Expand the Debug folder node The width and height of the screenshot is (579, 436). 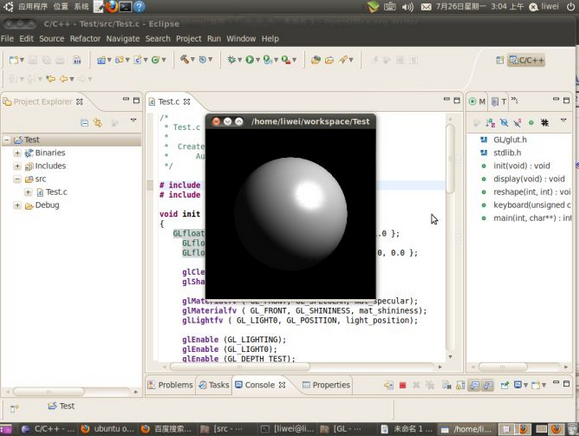pos(17,205)
